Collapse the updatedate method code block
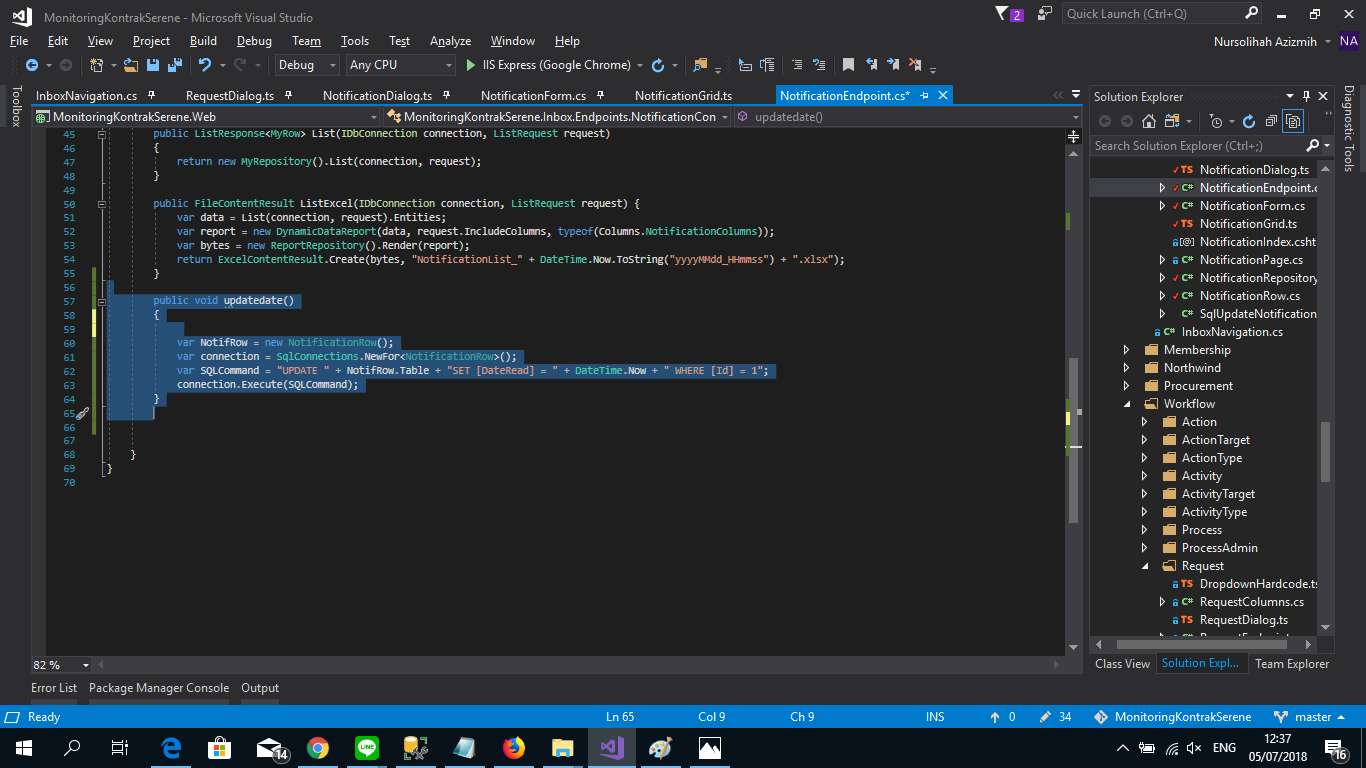 101,301
